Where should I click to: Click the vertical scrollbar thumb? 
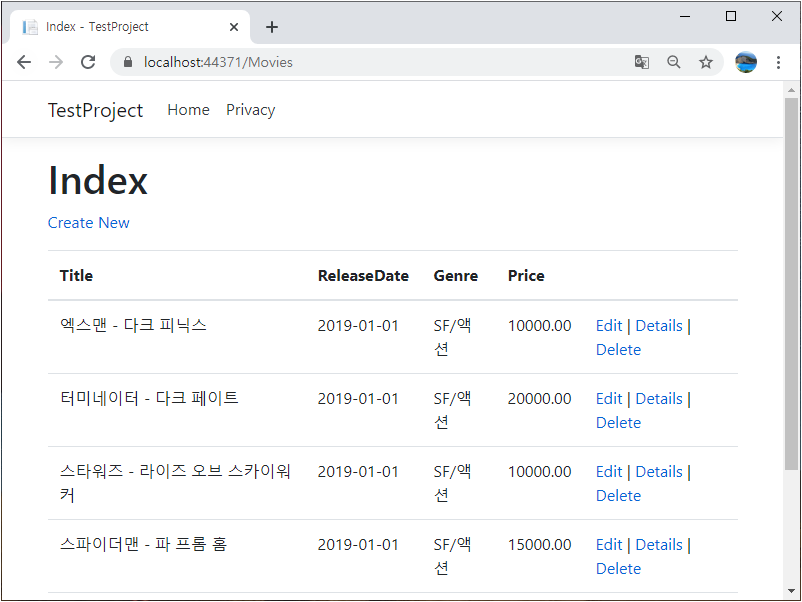pyautogui.click(x=791, y=284)
